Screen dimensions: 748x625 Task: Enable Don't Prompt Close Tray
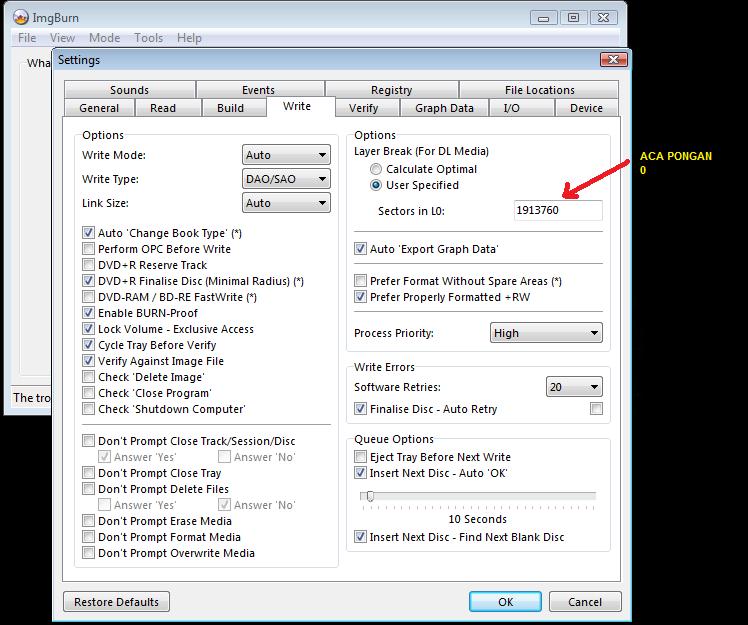(88, 473)
